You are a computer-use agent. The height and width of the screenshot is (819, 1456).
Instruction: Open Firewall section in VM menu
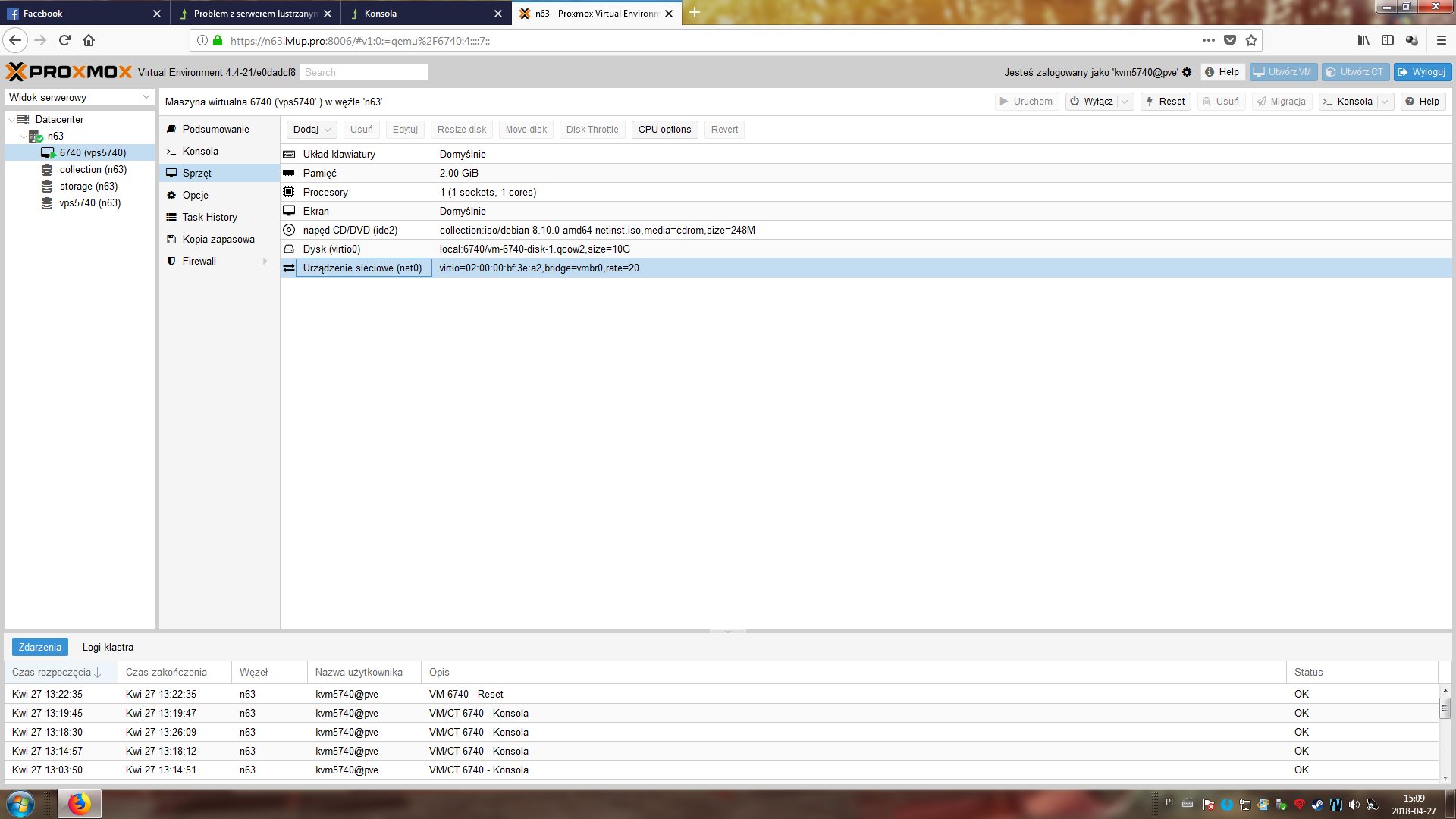click(x=199, y=261)
